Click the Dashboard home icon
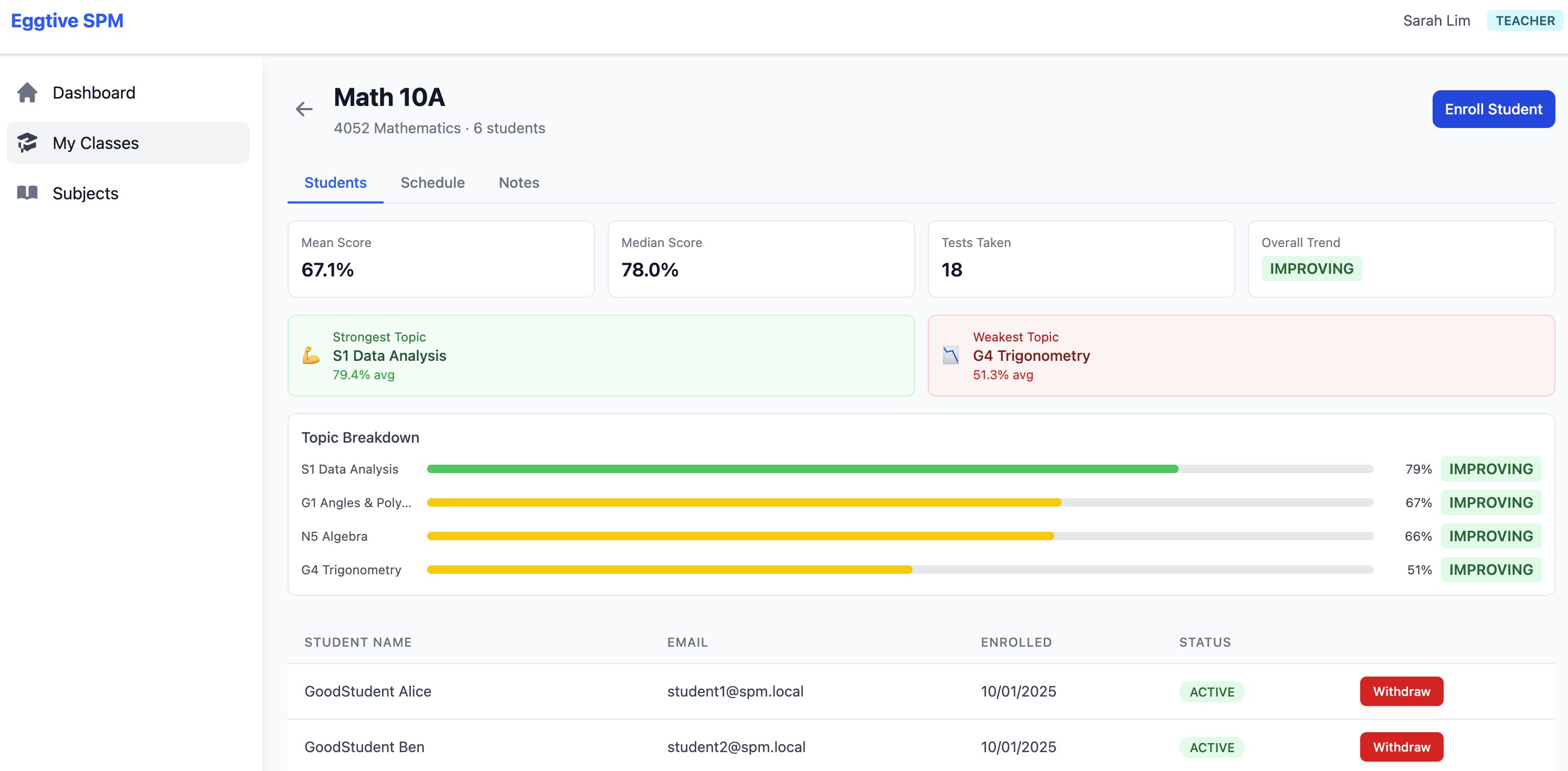Viewport: 1568px width, 771px height. (x=27, y=92)
